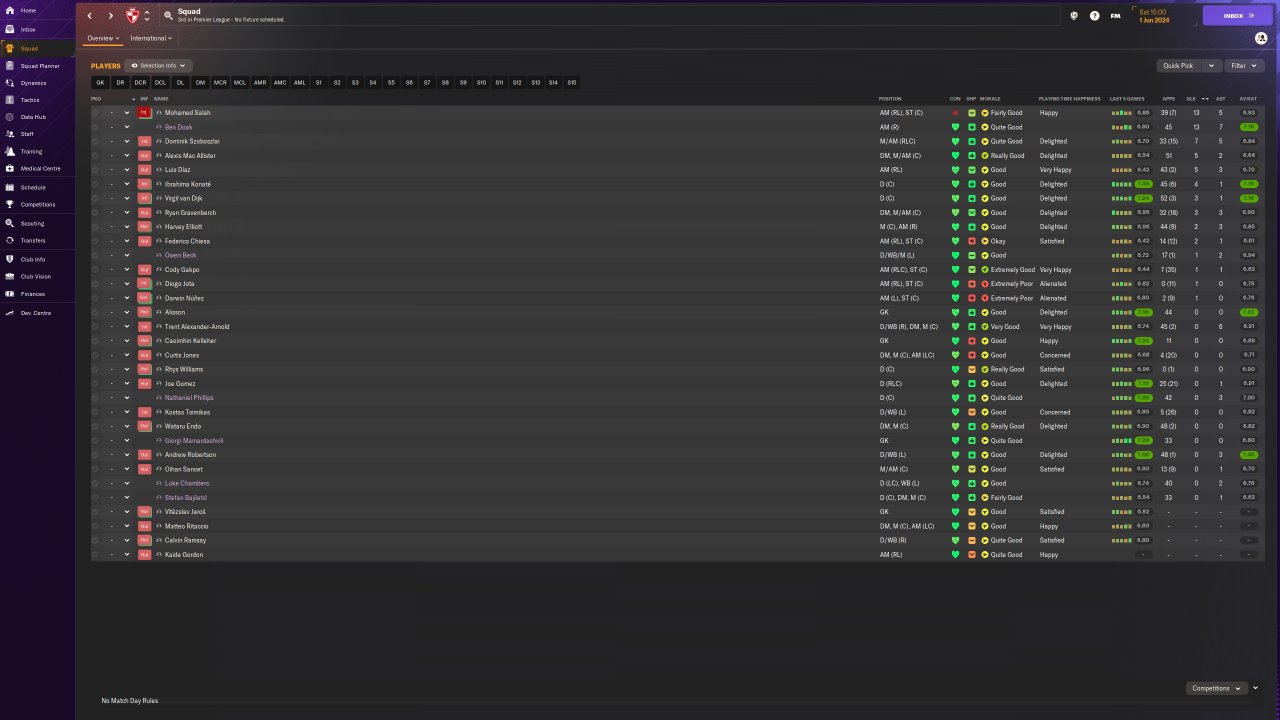Click the Finances sidebar icon
The image size is (1280, 720).
coord(9,294)
